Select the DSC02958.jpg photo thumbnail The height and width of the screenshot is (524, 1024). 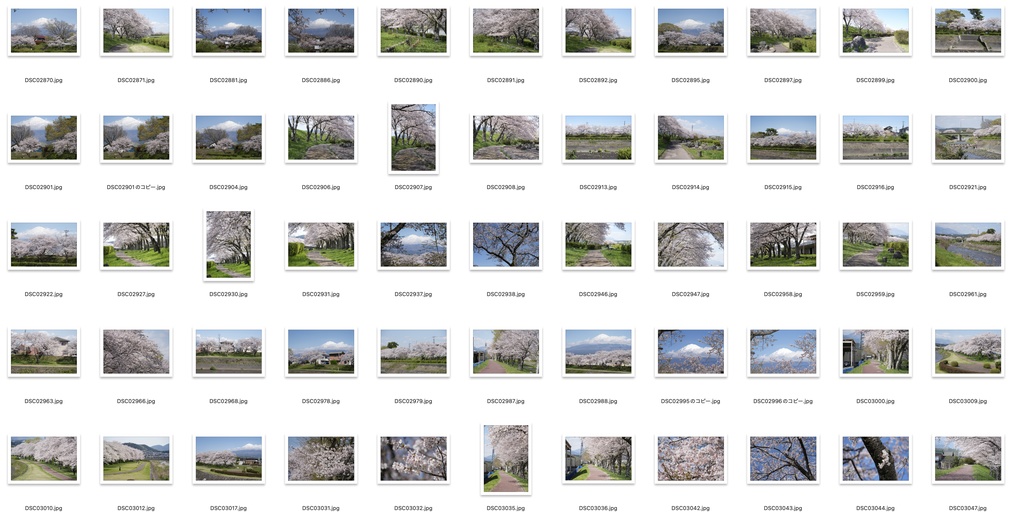point(783,245)
